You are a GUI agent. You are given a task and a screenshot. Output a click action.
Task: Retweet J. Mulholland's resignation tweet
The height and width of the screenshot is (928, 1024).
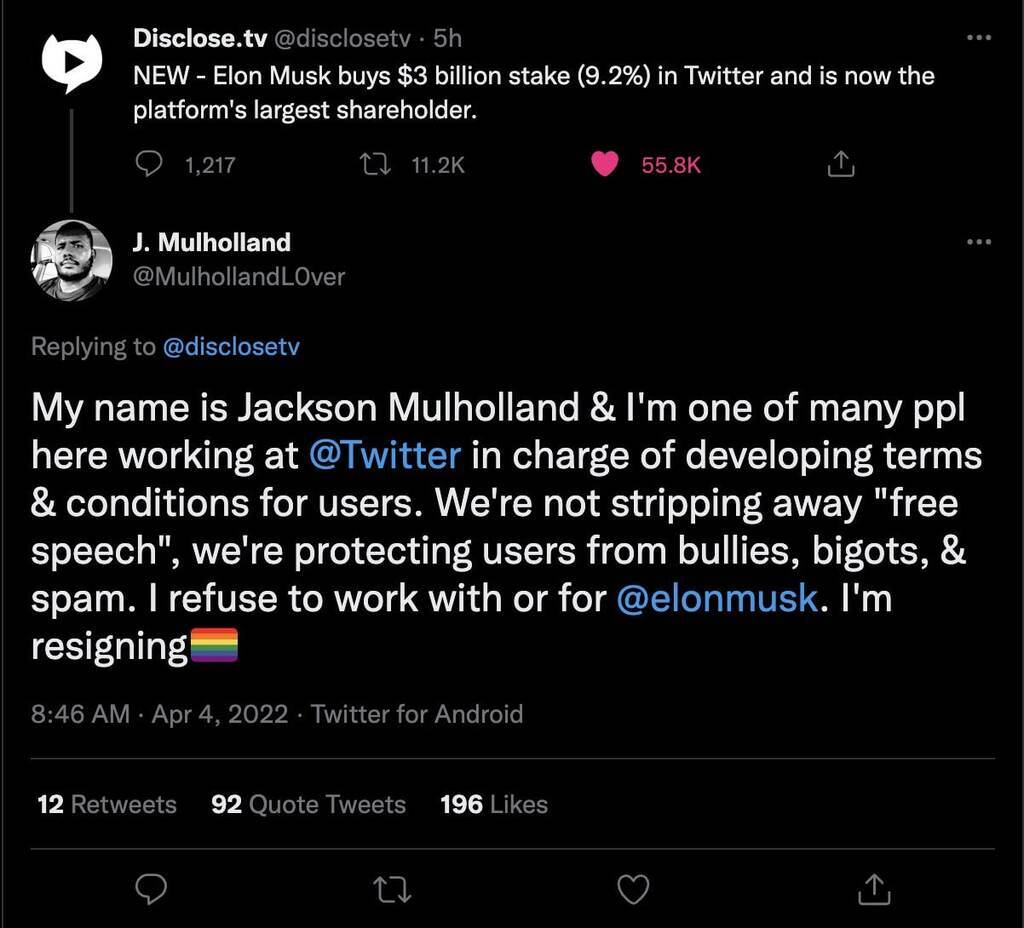pyautogui.click(x=392, y=889)
